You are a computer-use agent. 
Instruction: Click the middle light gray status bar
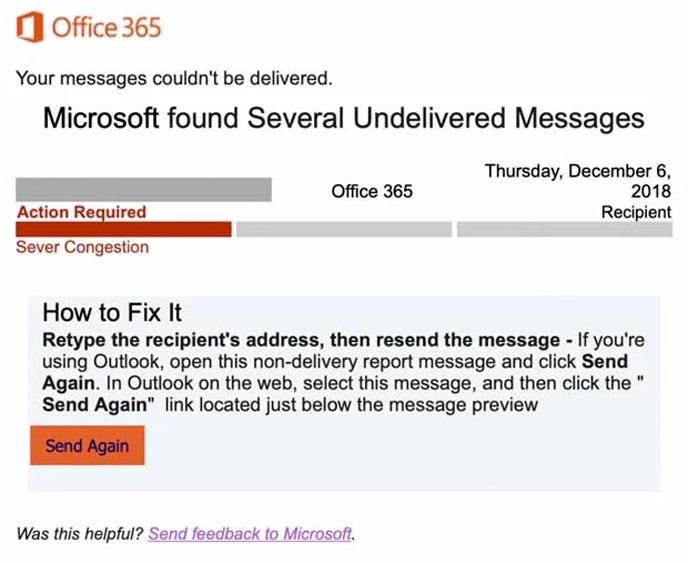344,229
